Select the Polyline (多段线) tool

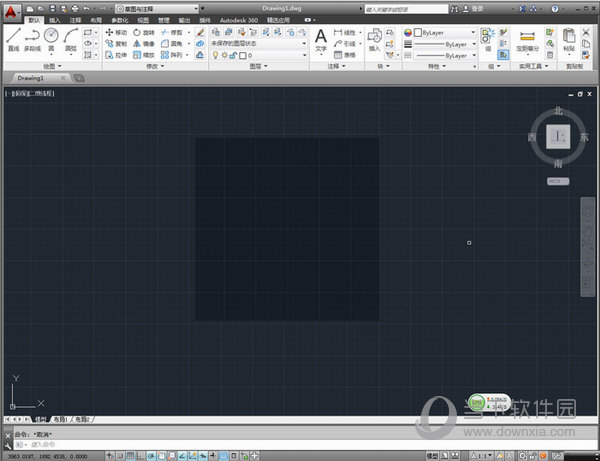click(32, 39)
